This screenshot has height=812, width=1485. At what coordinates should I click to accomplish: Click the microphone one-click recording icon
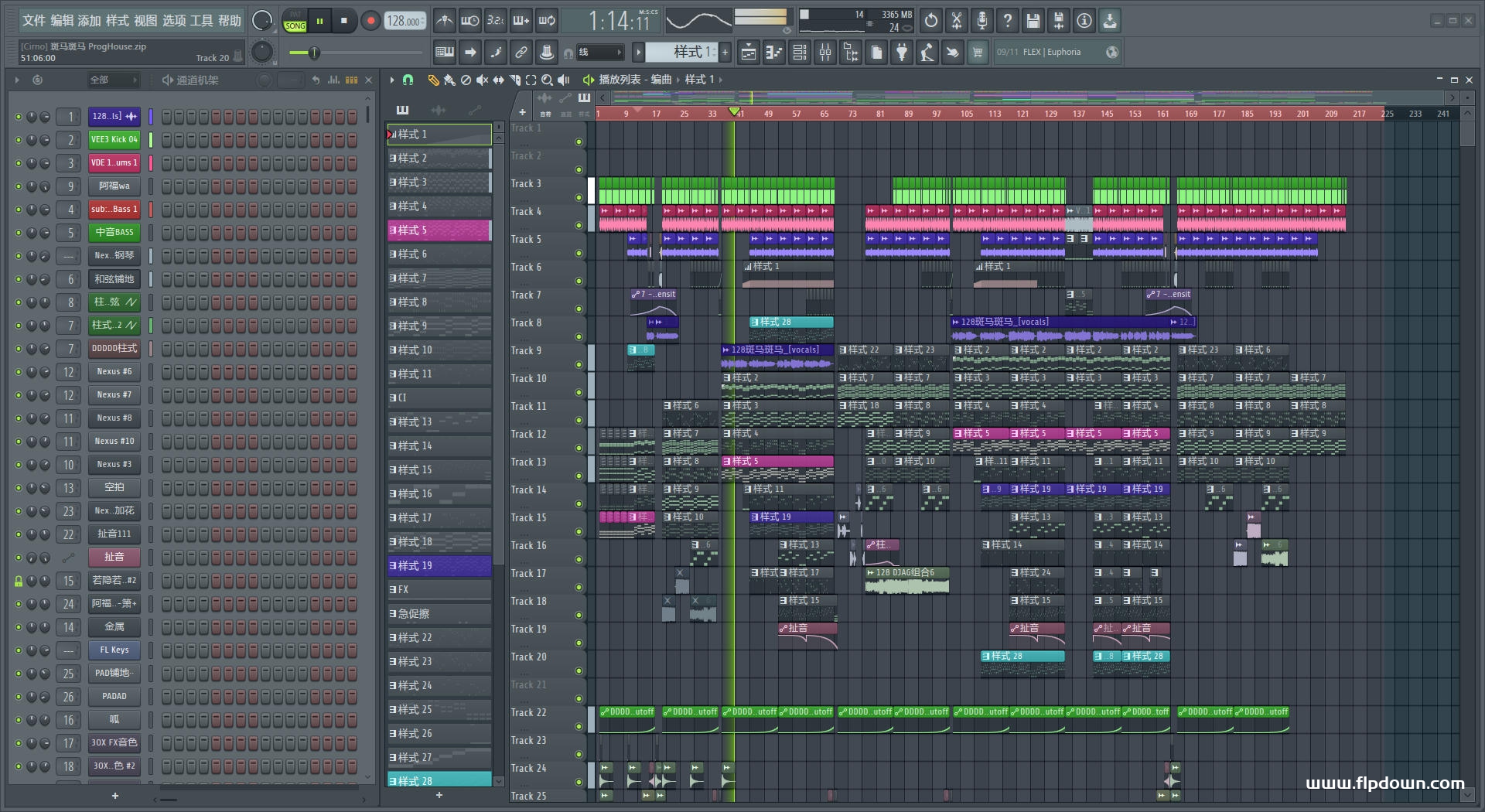pyautogui.click(x=981, y=21)
